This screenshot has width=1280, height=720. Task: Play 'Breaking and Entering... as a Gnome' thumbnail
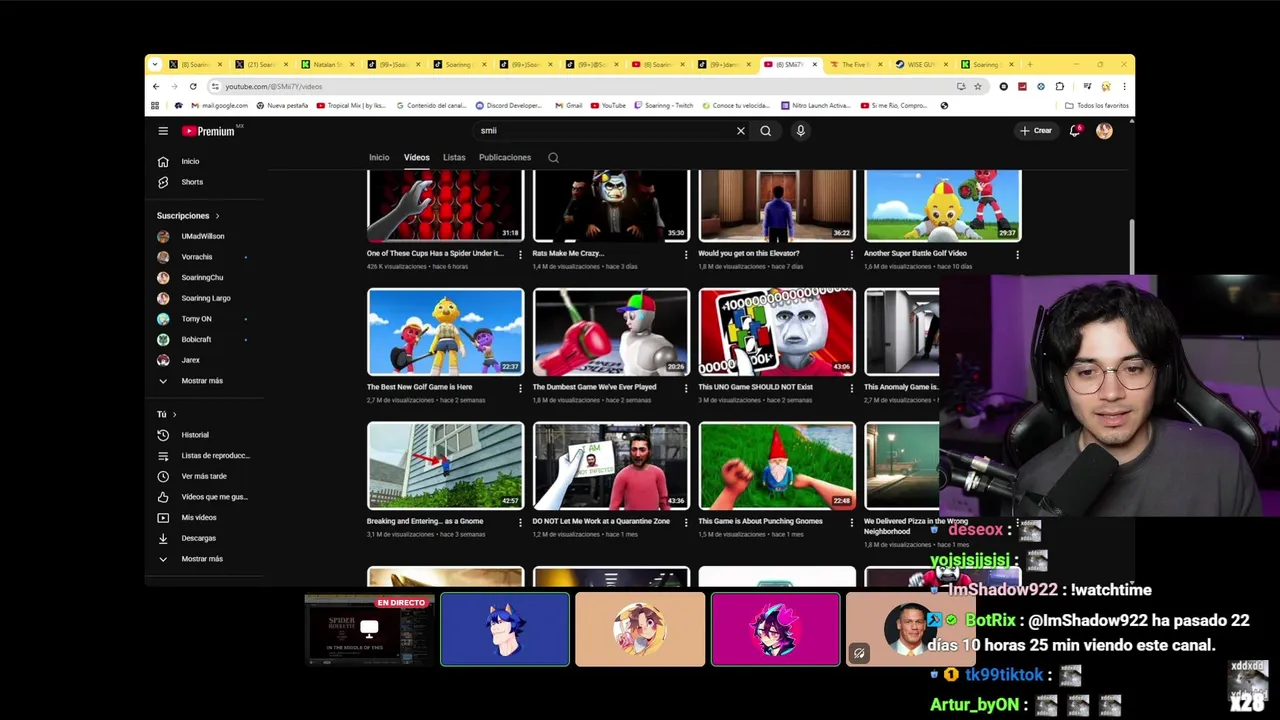pyautogui.click(x=445, y=466)
